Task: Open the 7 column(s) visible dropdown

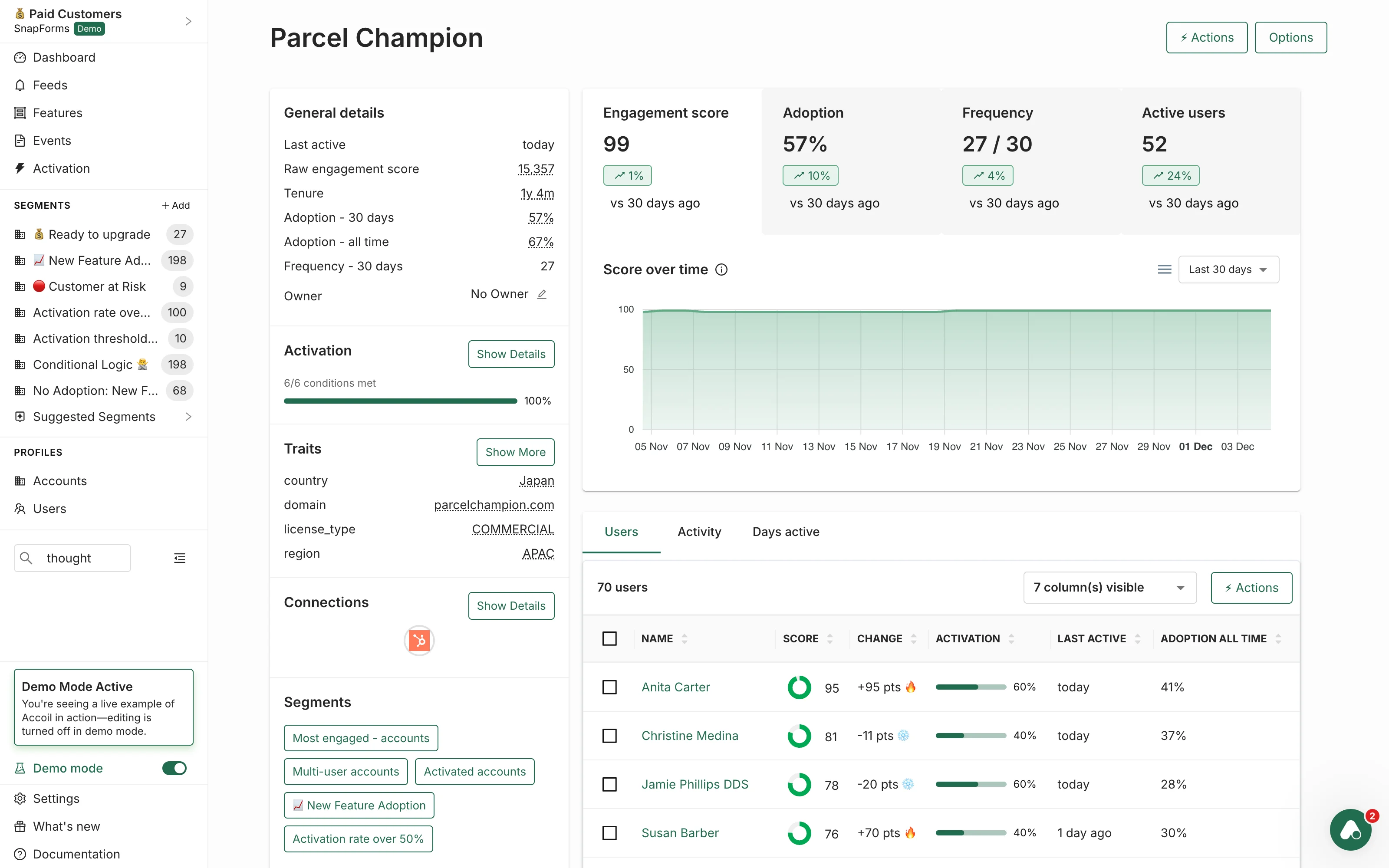Action: (1109, 587)
